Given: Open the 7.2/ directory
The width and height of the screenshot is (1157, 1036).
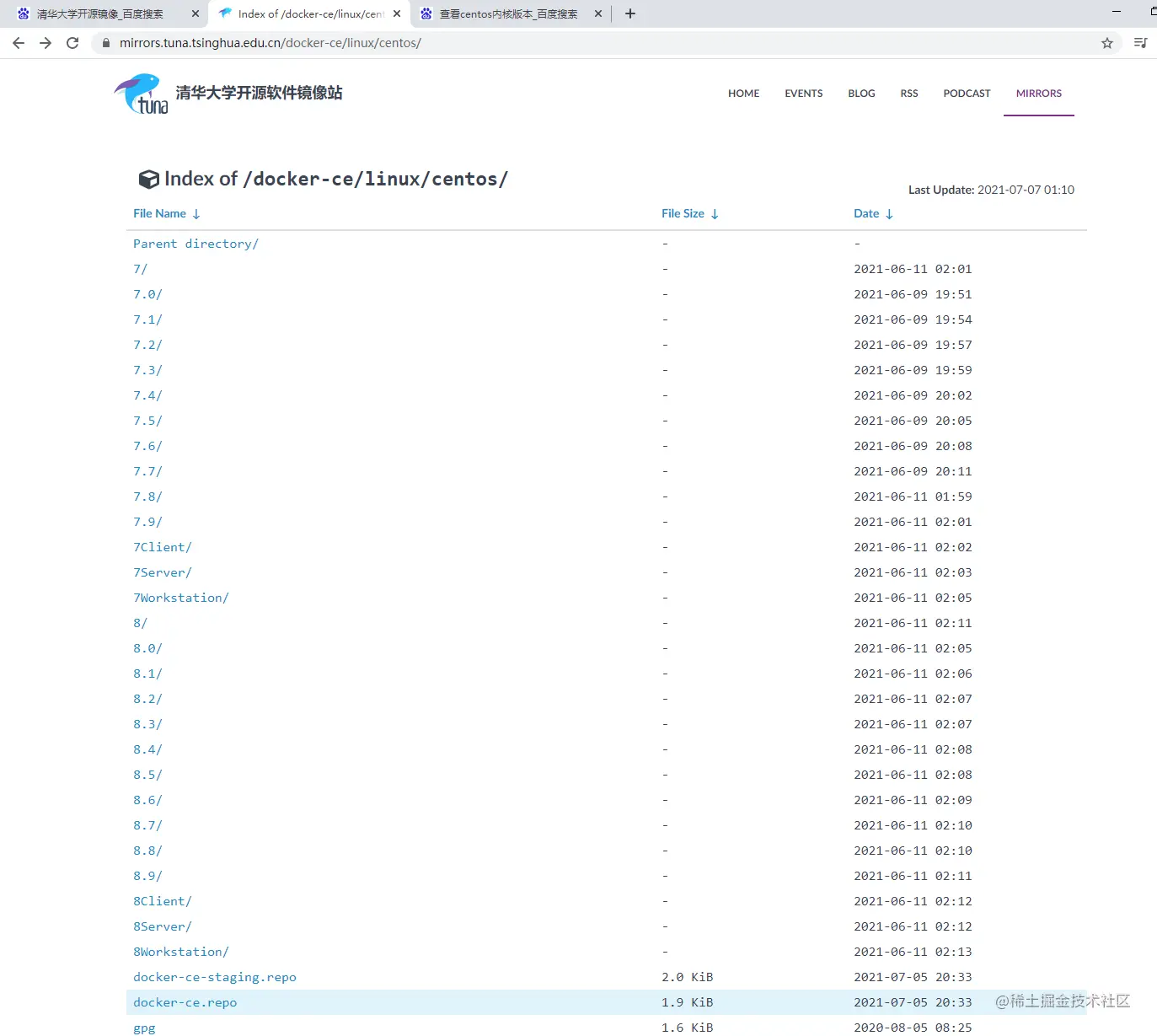Looking at the screenshot, I should coord(147,345).
